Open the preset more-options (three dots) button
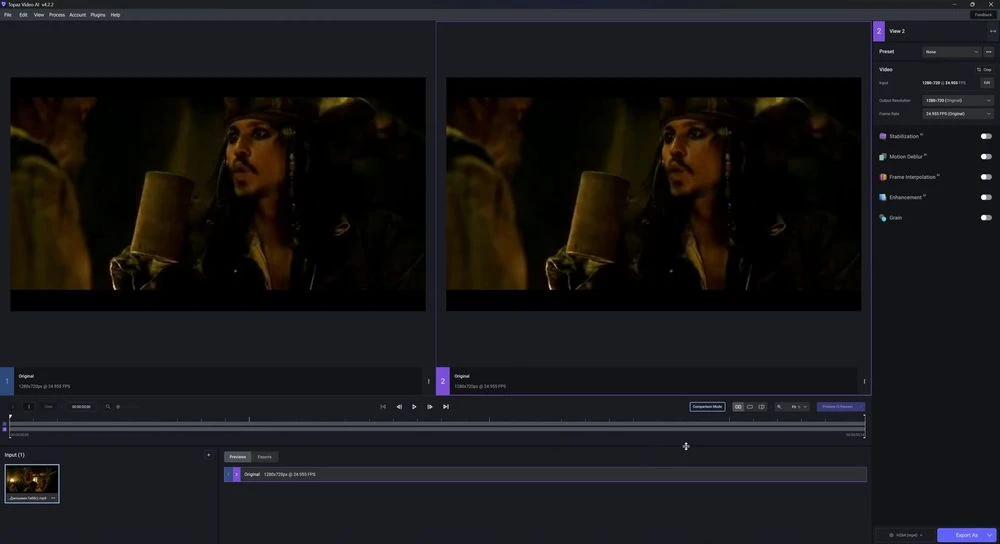The height and width of the screenshot is (544, 1000). (989, 52)
